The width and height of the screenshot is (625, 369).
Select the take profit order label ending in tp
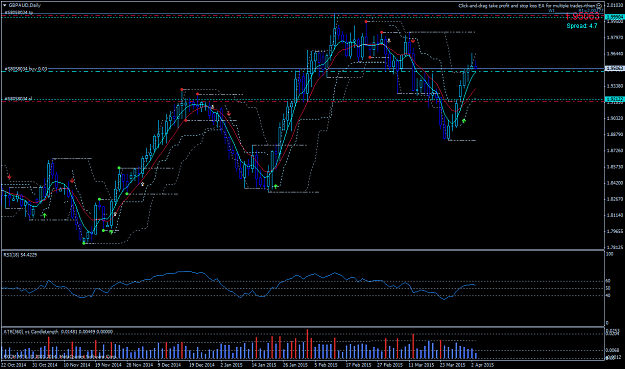18,13
